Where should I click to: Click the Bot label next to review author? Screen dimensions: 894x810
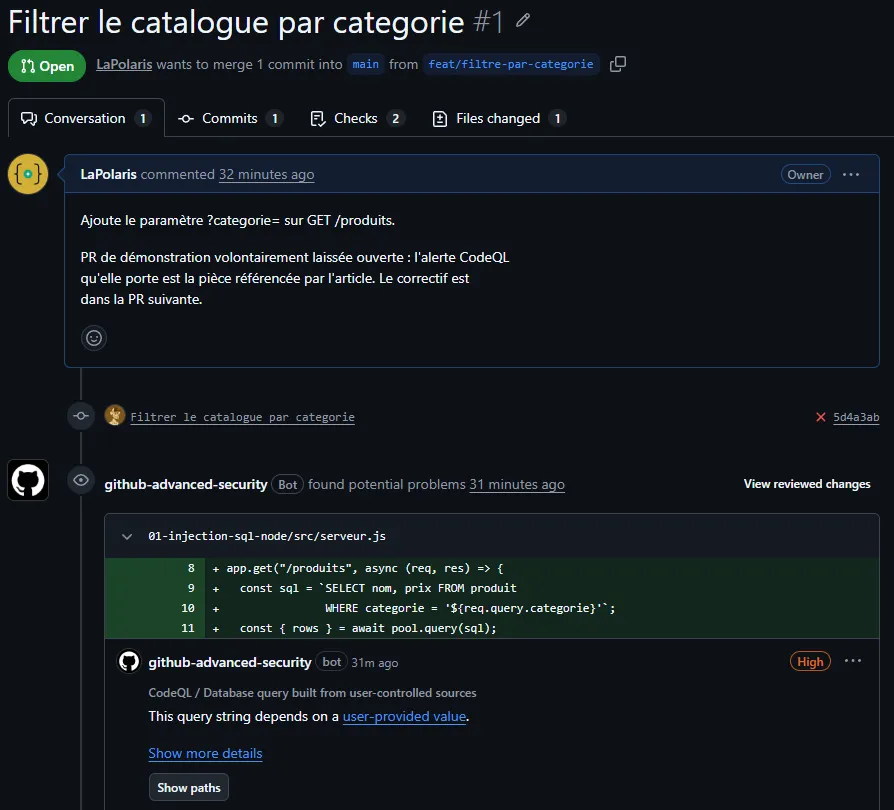tap(287, 485)
